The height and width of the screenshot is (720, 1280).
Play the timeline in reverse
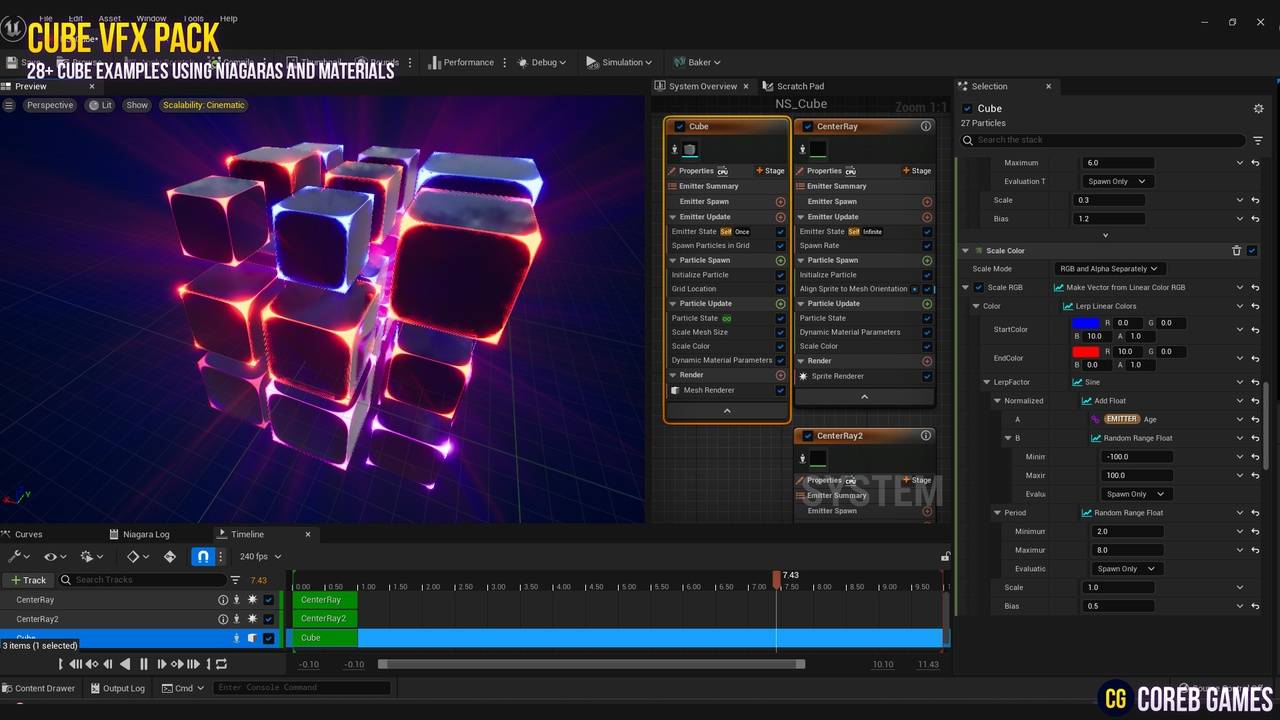[125, 664]
